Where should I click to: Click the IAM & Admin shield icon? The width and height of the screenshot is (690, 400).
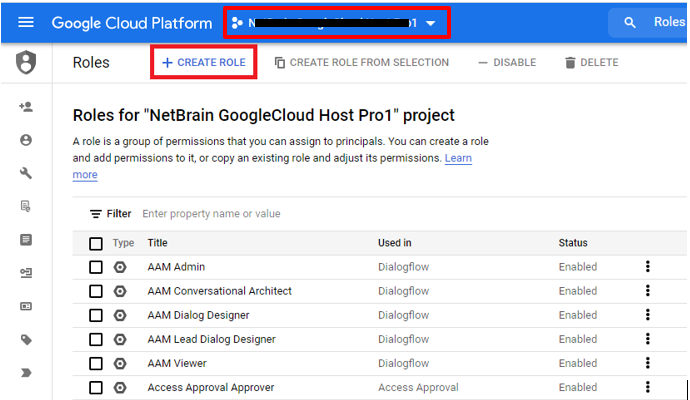26,62
